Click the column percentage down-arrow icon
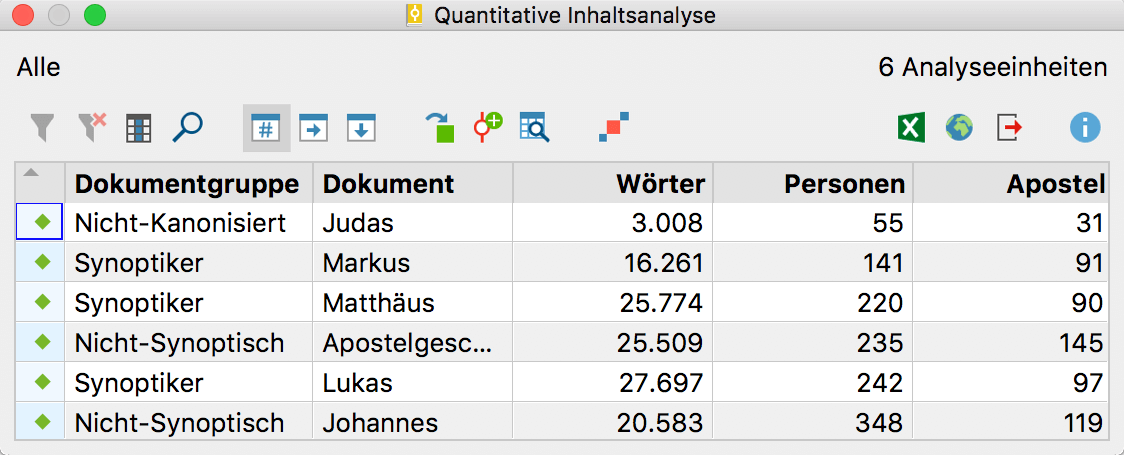Screen dimensions: 1124x455 point(361,128)
